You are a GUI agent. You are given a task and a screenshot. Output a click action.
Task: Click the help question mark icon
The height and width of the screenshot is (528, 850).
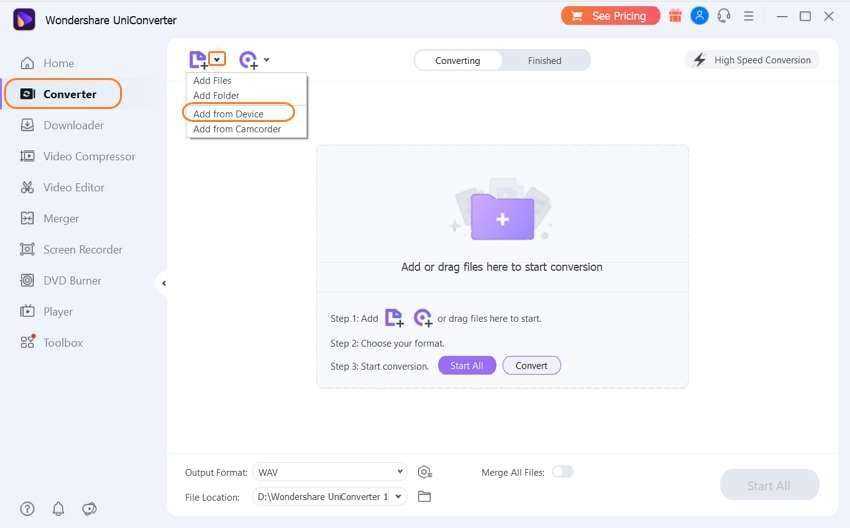[x=27, y=509]
